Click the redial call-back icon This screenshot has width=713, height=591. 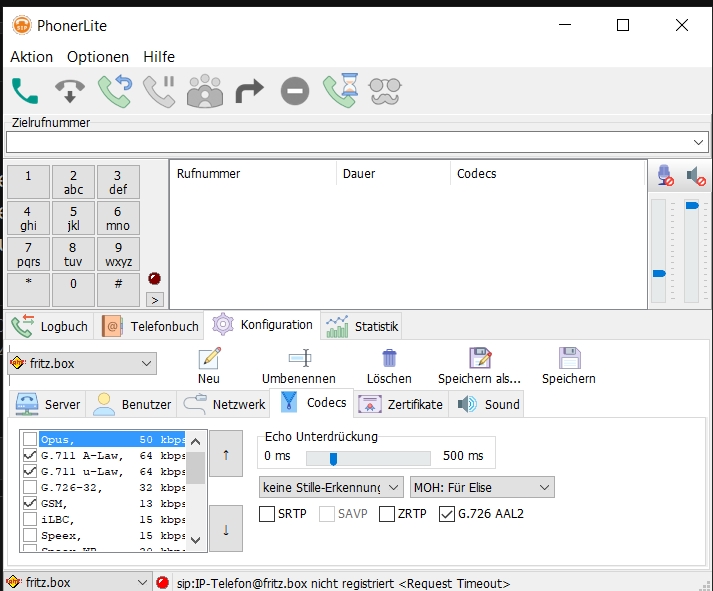115,91
